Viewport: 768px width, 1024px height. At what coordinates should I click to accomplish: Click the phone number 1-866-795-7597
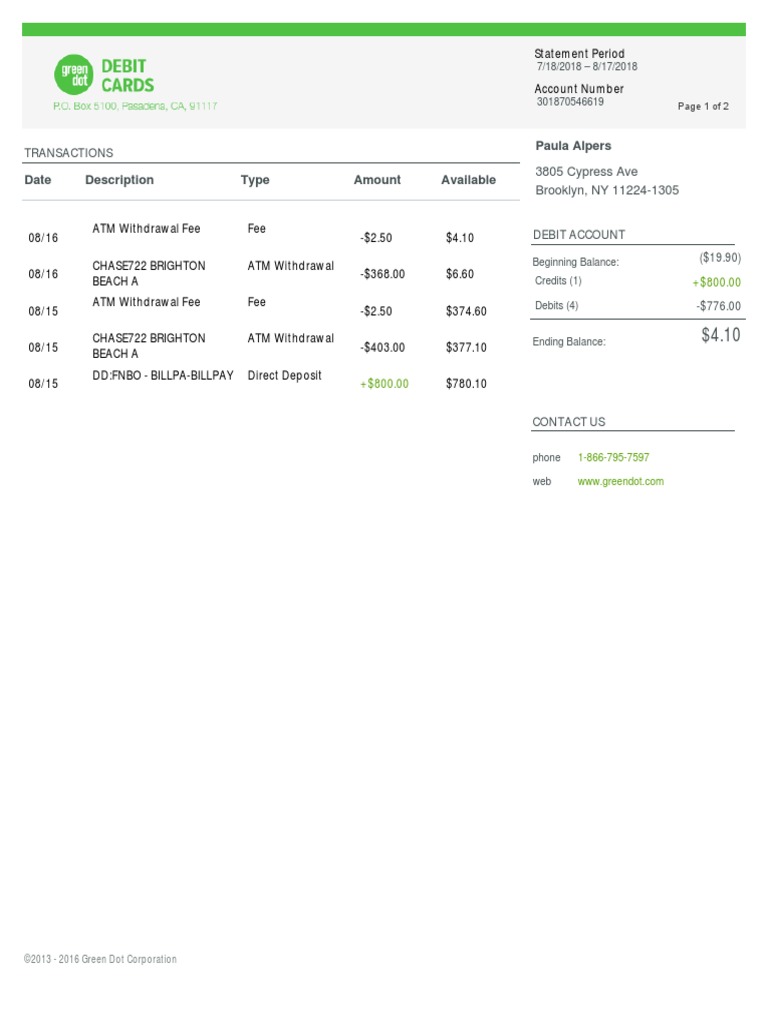coord(613,457)
